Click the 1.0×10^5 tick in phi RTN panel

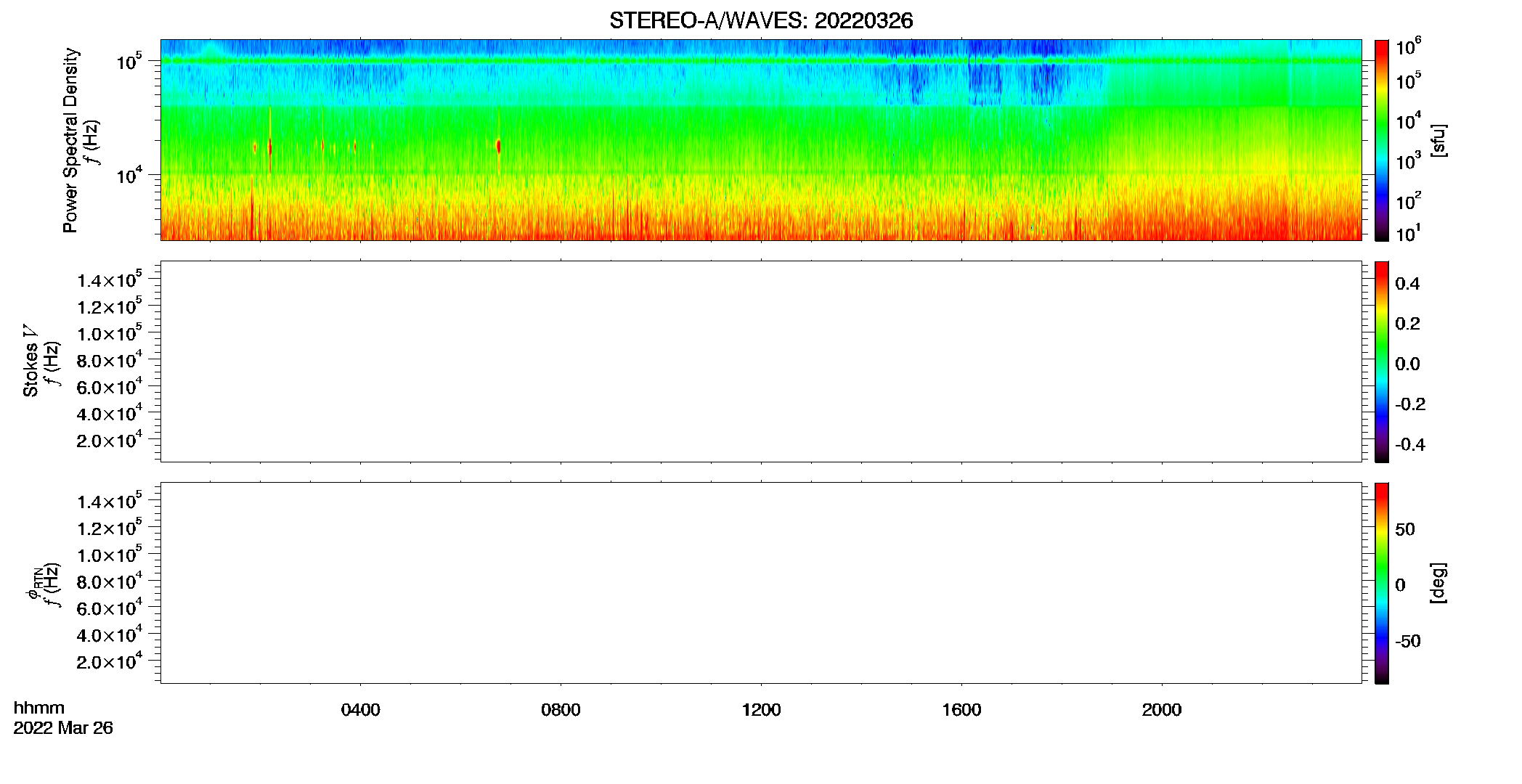pyautogui.click(x=109, y=554)
